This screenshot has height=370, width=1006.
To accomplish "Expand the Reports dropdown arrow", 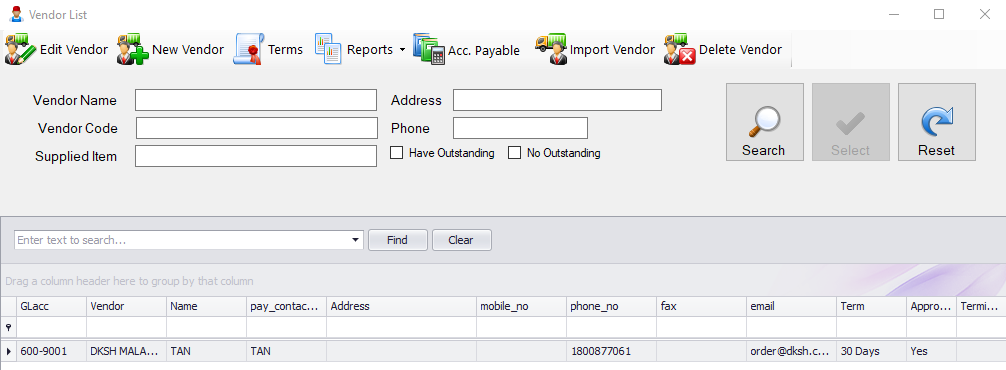I will [x=402, y=49].
